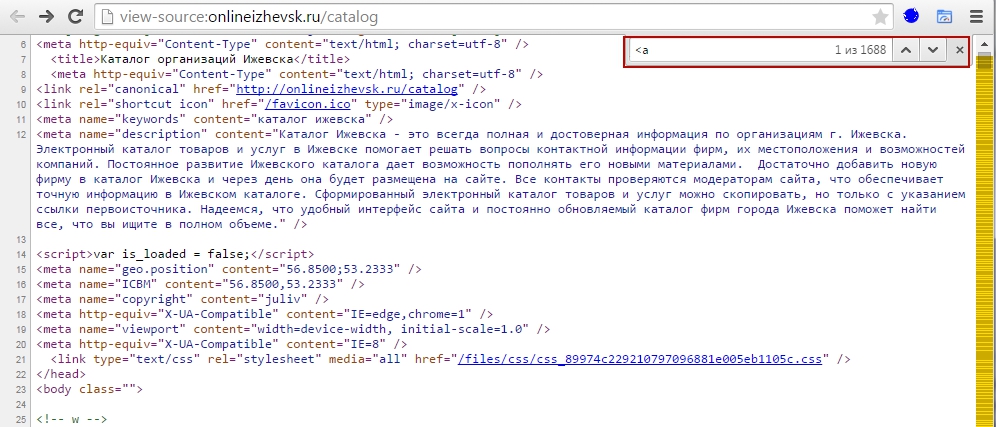Click the page icon beside the URL
Viewport: 996px width, 427px height.
coord(109,17)
